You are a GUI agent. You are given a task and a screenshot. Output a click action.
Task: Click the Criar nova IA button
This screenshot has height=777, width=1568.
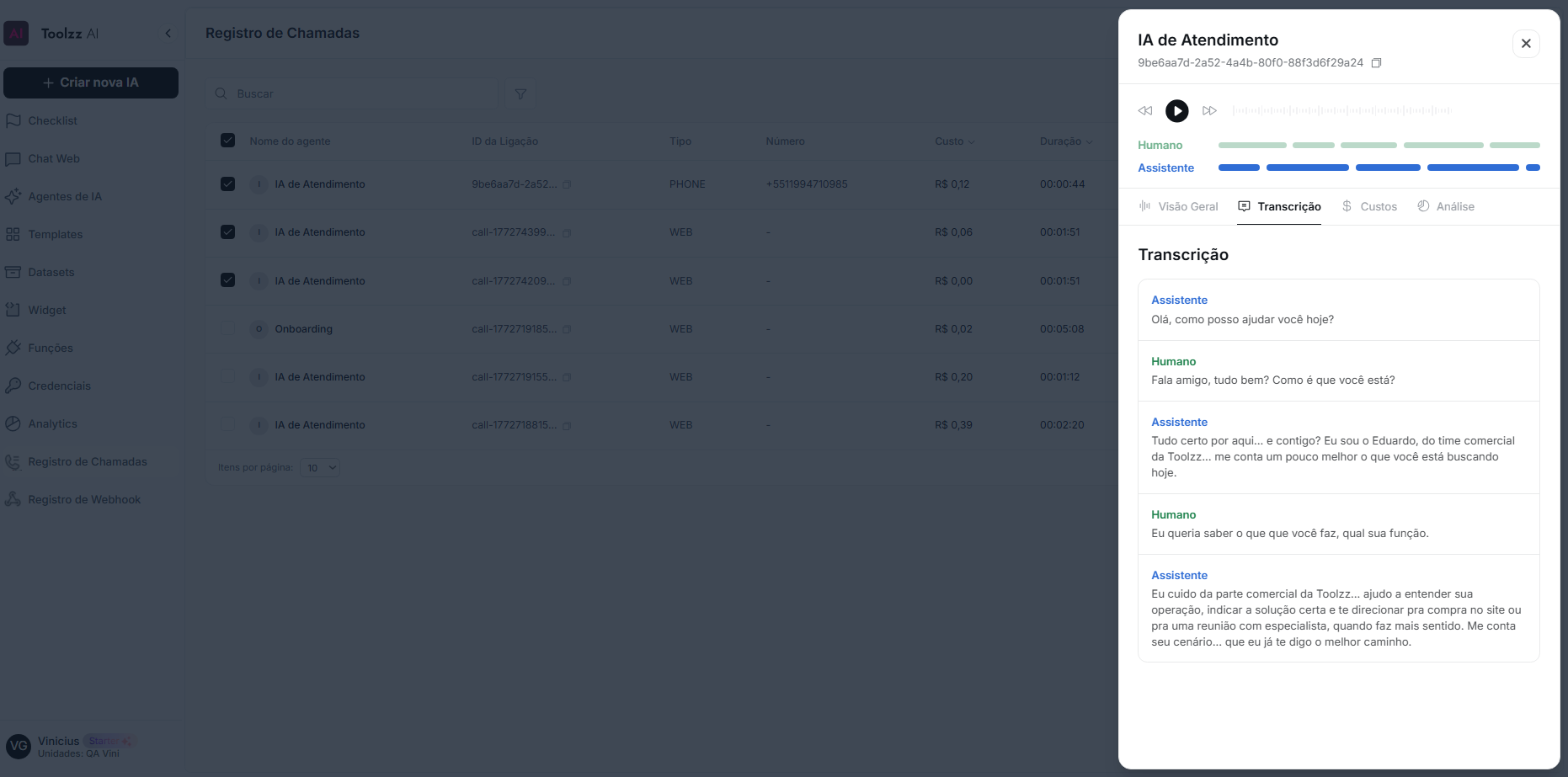click(90, 82)
